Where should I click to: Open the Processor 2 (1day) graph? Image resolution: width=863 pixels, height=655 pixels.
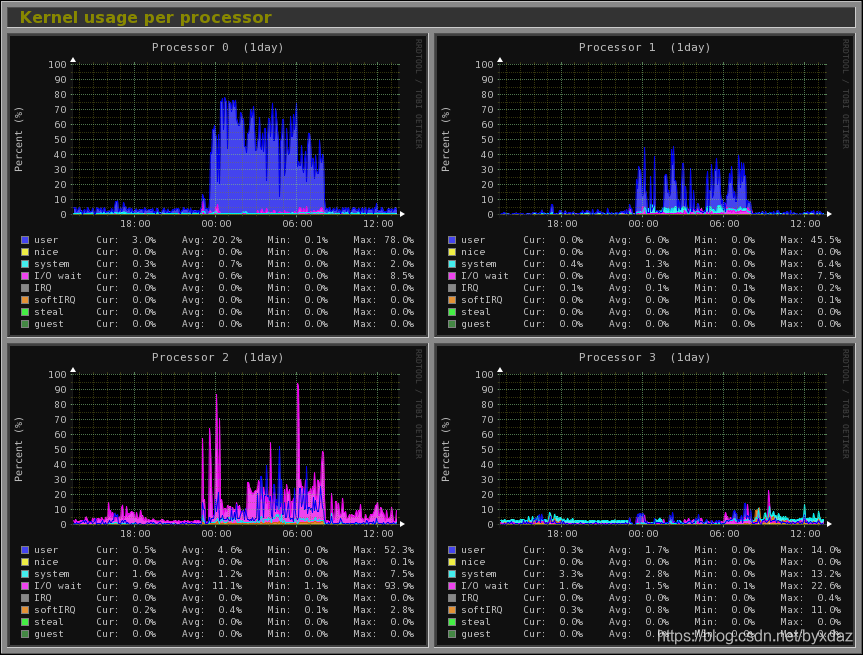[218, 495]
